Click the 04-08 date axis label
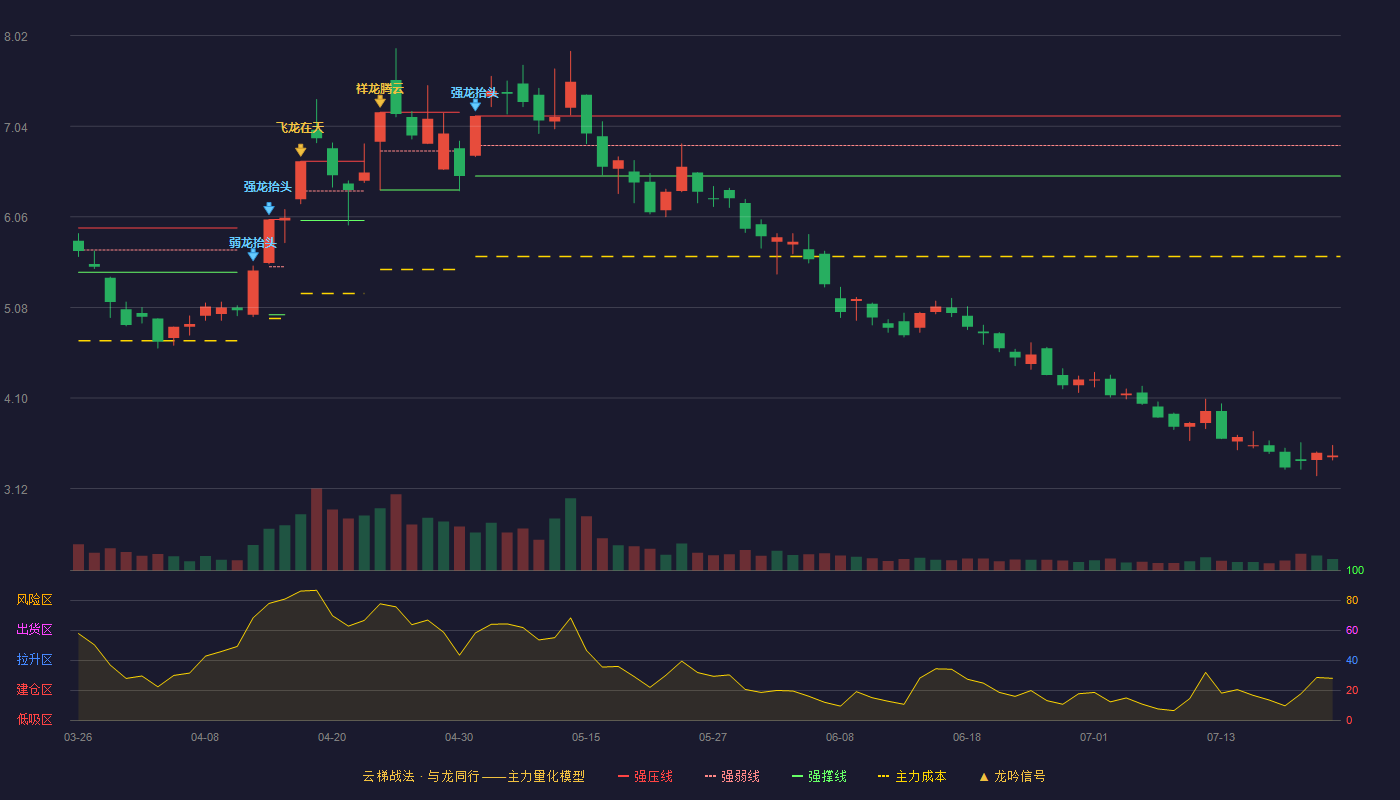The height and width of the screenshot is (800, 1400). [205, 737]
